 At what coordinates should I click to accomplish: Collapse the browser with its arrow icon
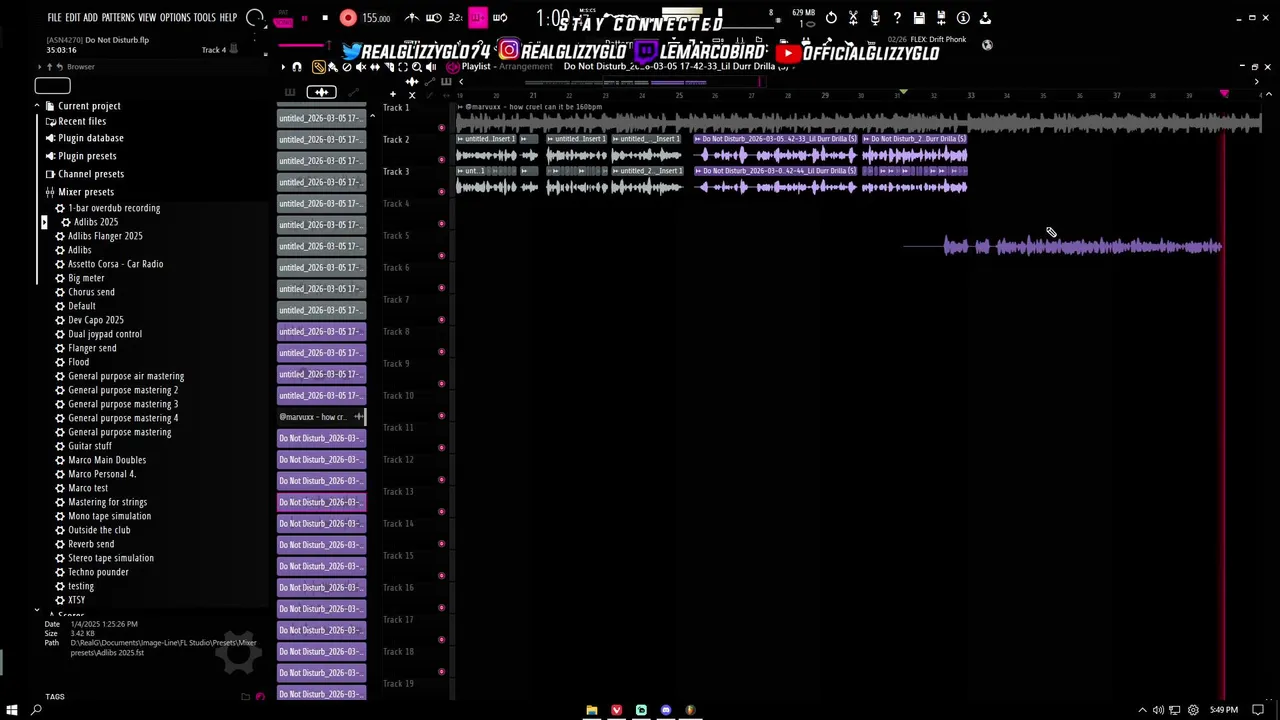pyautogui.click(x=39, y=66)
